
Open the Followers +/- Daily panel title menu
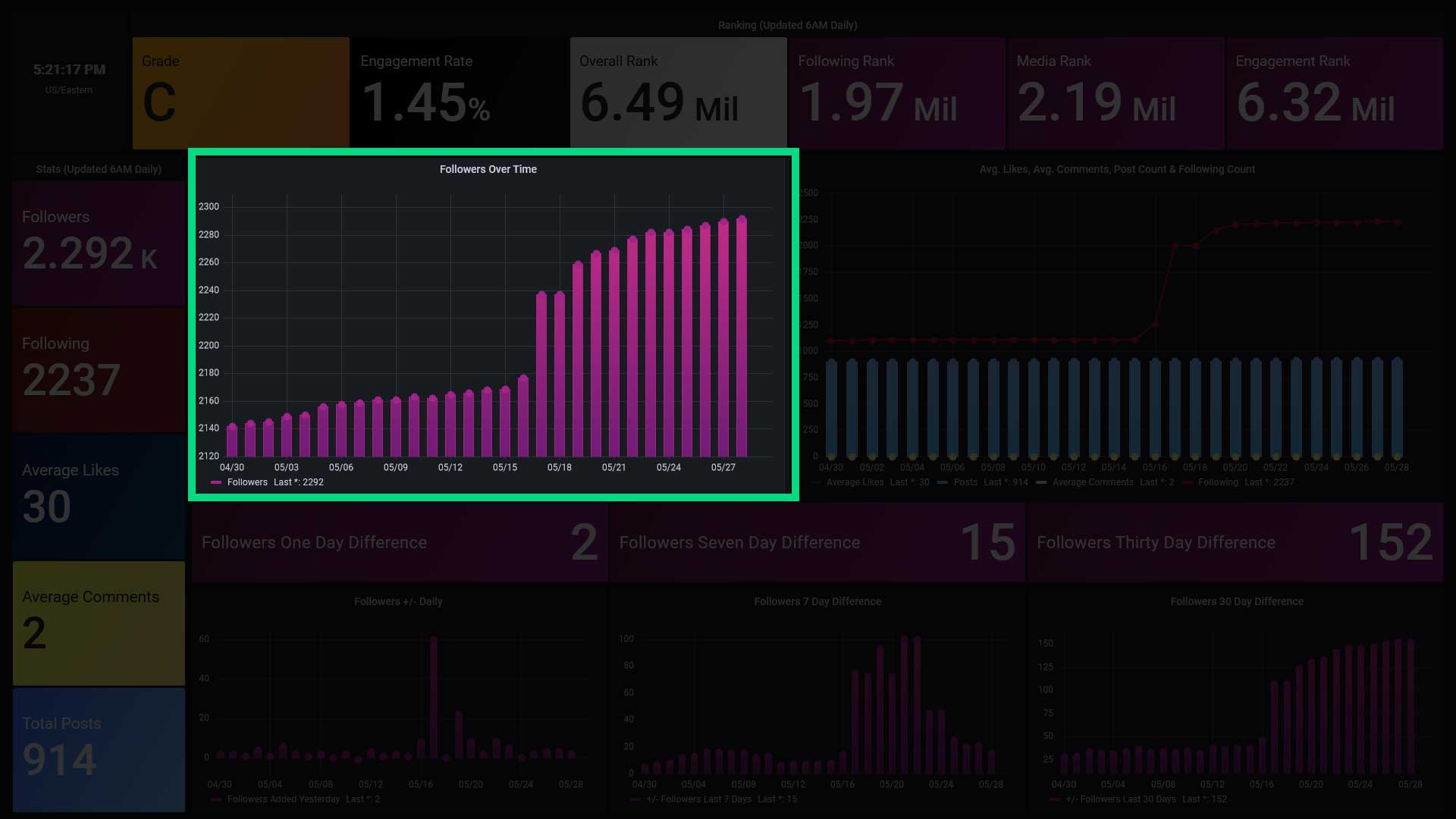point(397,601)
